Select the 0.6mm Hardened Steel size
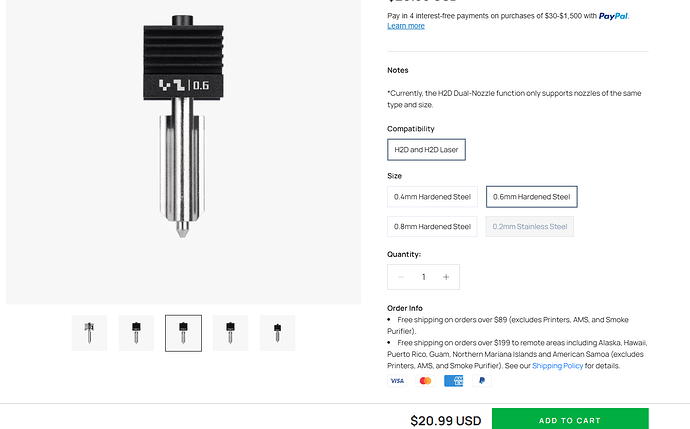 532,197
